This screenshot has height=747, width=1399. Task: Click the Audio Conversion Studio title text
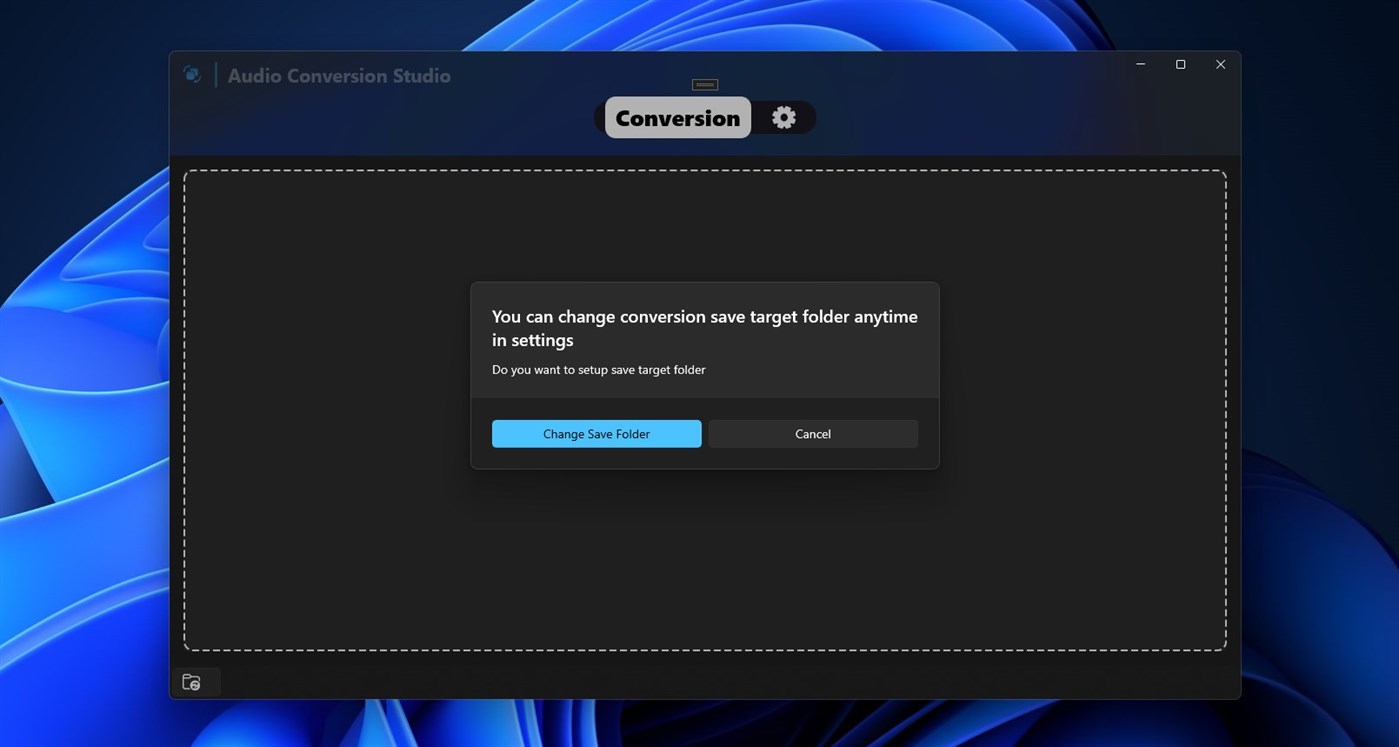tap(339, 75)
